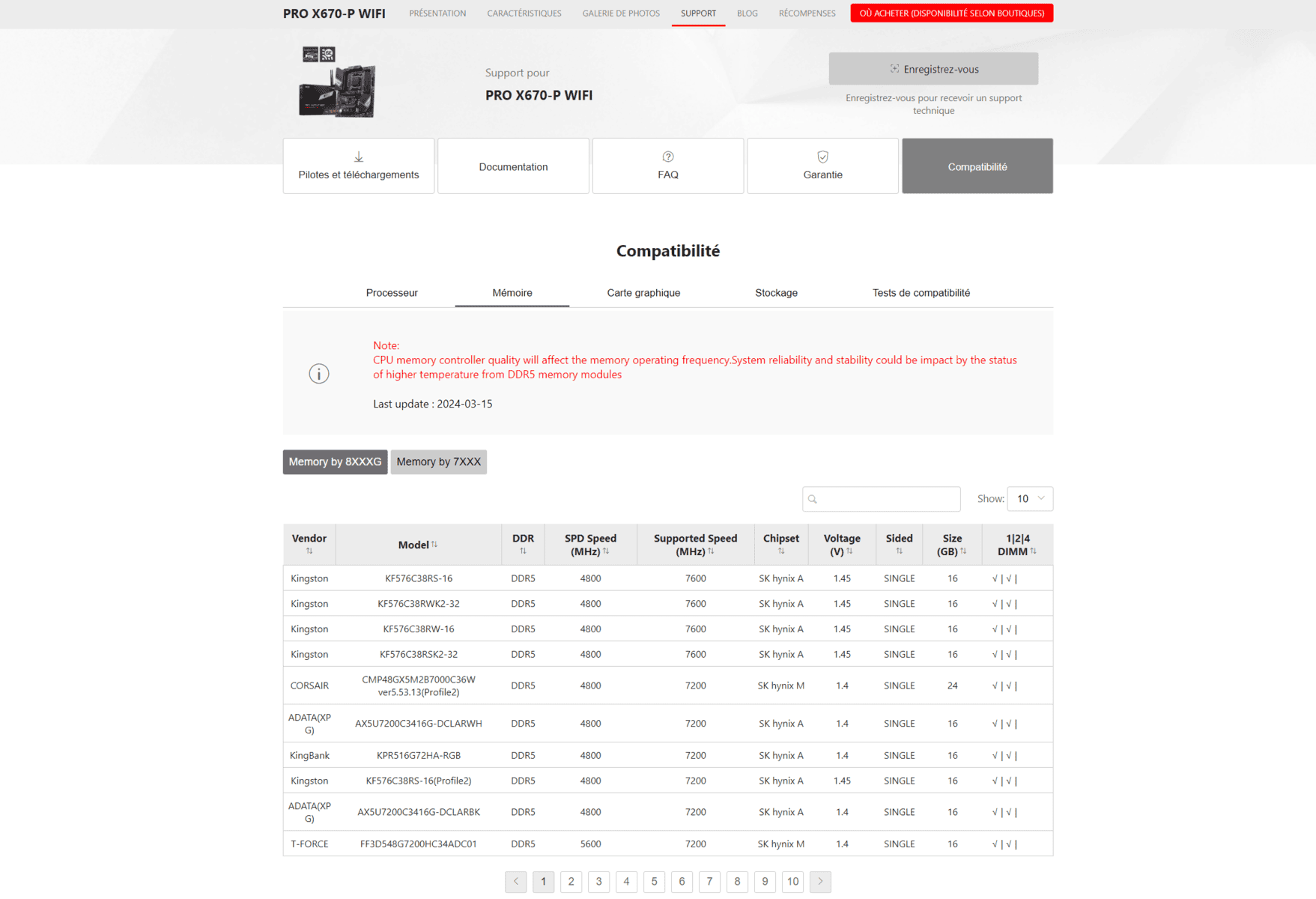Sort by Size (GB) column arrows
This screenshot has width=1316, height=899.
pos(963,551)
